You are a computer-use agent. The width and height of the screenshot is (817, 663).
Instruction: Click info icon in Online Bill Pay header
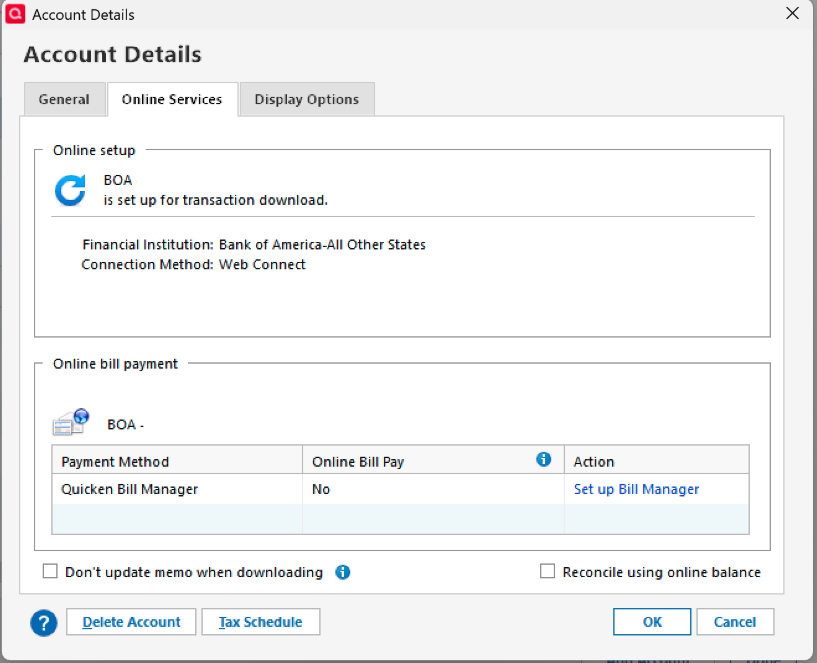(543, 460)
